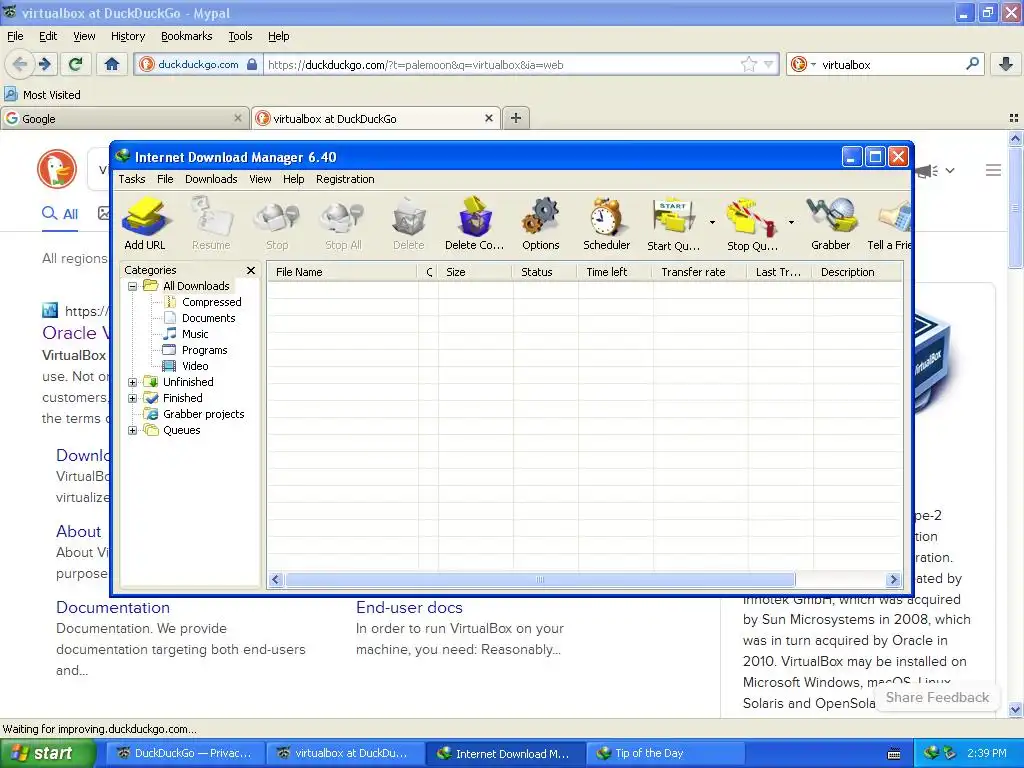Bookmark this page with the star icon
Image resolution: width=1024 pixels, height=768 pixels.
tap(748, 64)
